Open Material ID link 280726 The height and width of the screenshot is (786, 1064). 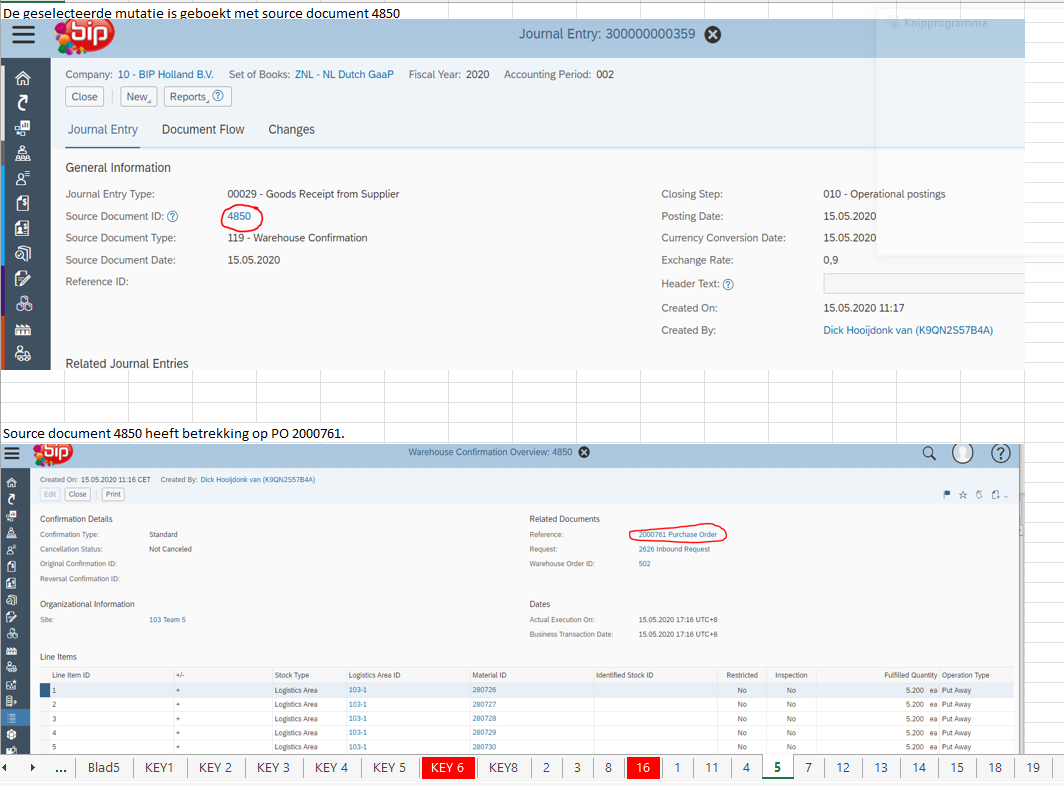484,690
